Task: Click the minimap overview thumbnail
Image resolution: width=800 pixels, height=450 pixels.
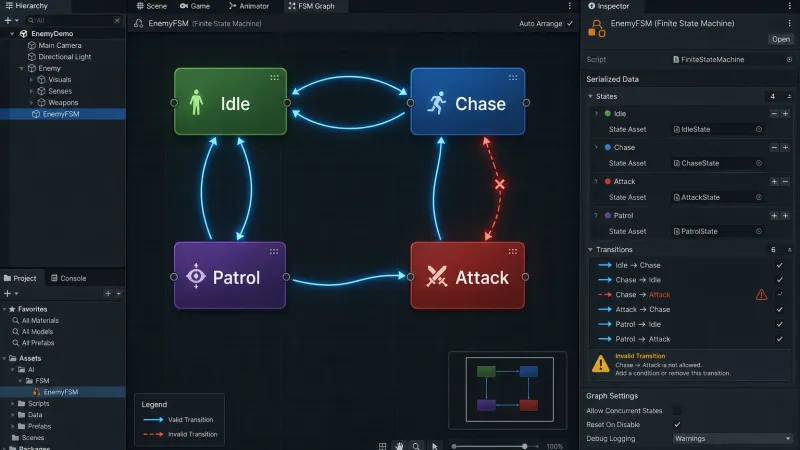Action: (x=509, y=389)
